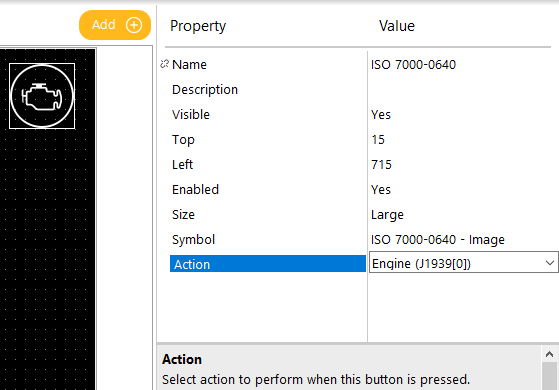The image size is (559, 390).
Task: Select the Symbol property label
Action: coord(194,240)
